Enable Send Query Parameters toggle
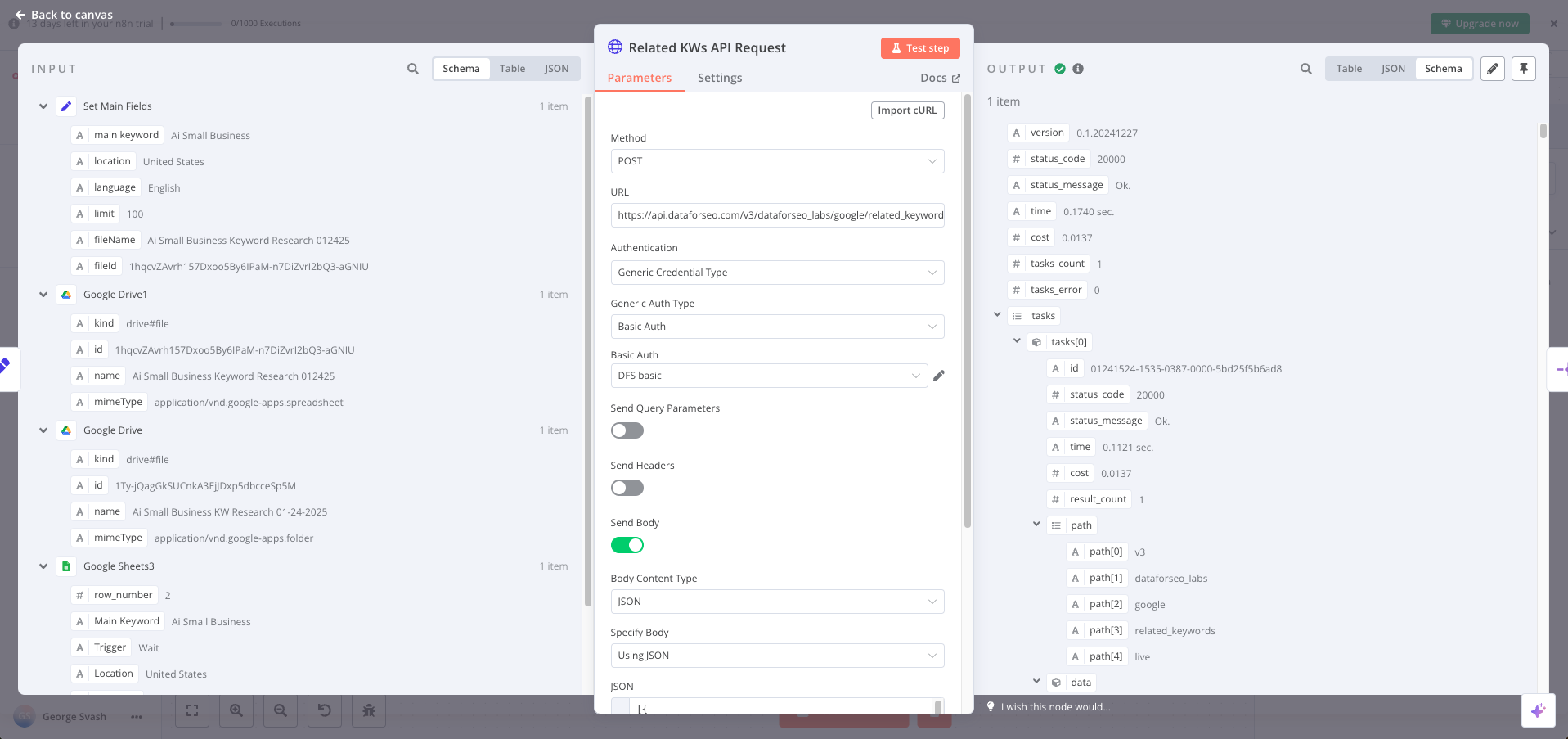The image size is (1568, 739). pyautogui.click(x=627, y=430)
